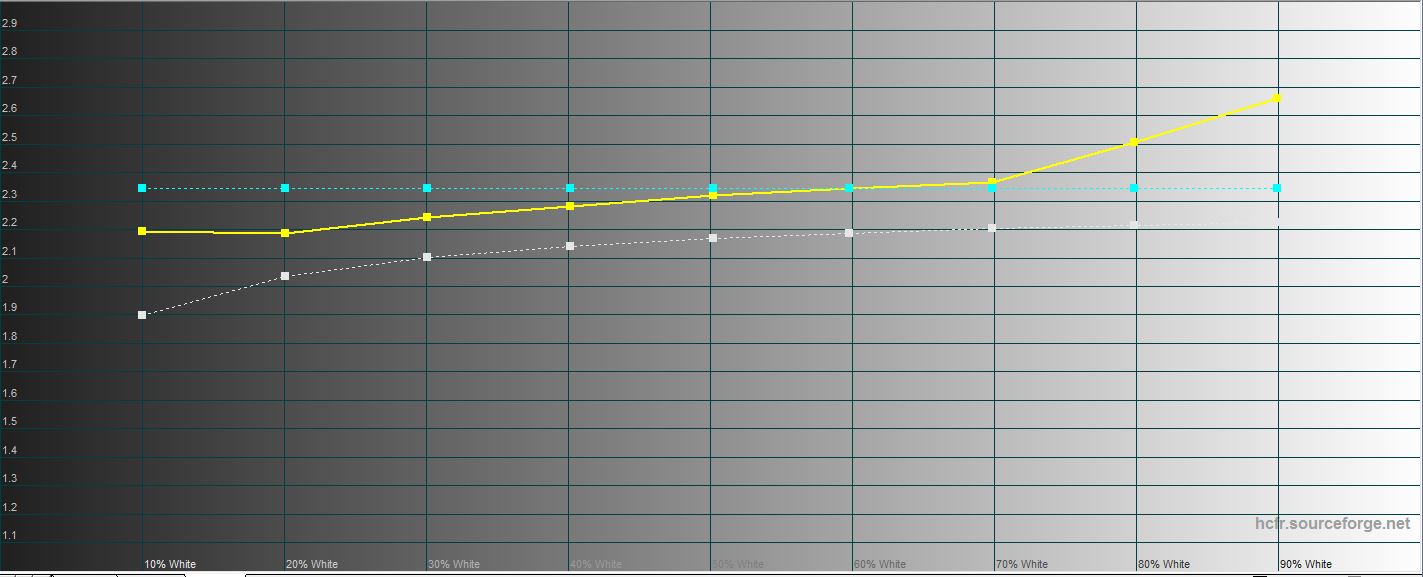
Task: Click the yellow gamma point at 70% White
Action: tap(992, 182)
